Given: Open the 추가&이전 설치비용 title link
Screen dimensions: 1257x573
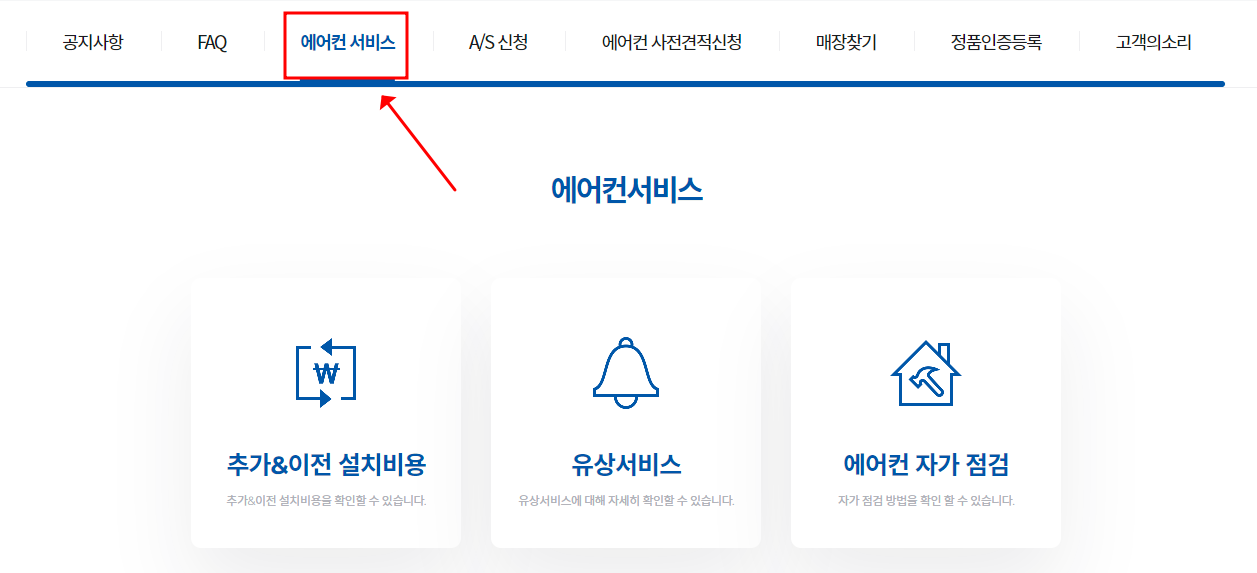Looking at the screenshot, I should [x=326, y=464].
